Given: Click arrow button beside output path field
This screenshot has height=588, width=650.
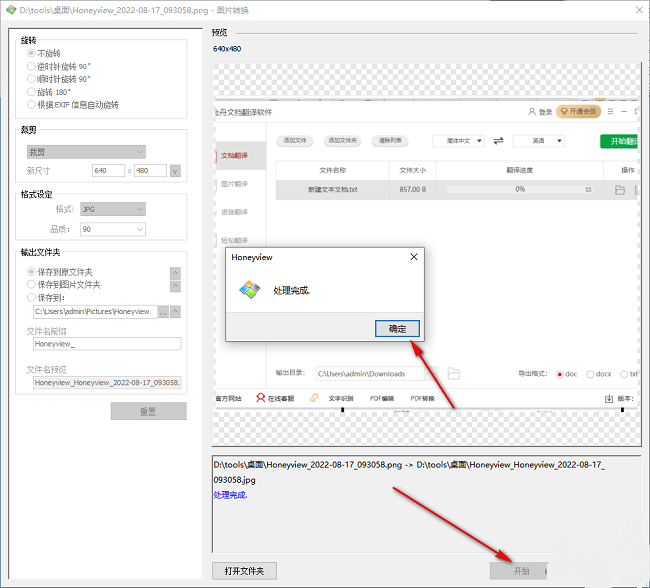Looking at the screenshot, I should [x=175, y=311].
